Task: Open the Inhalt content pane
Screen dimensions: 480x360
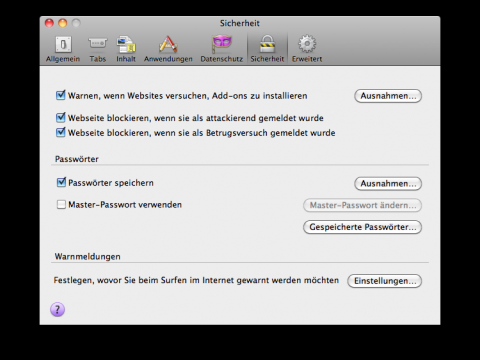Action: click(126, 49)
